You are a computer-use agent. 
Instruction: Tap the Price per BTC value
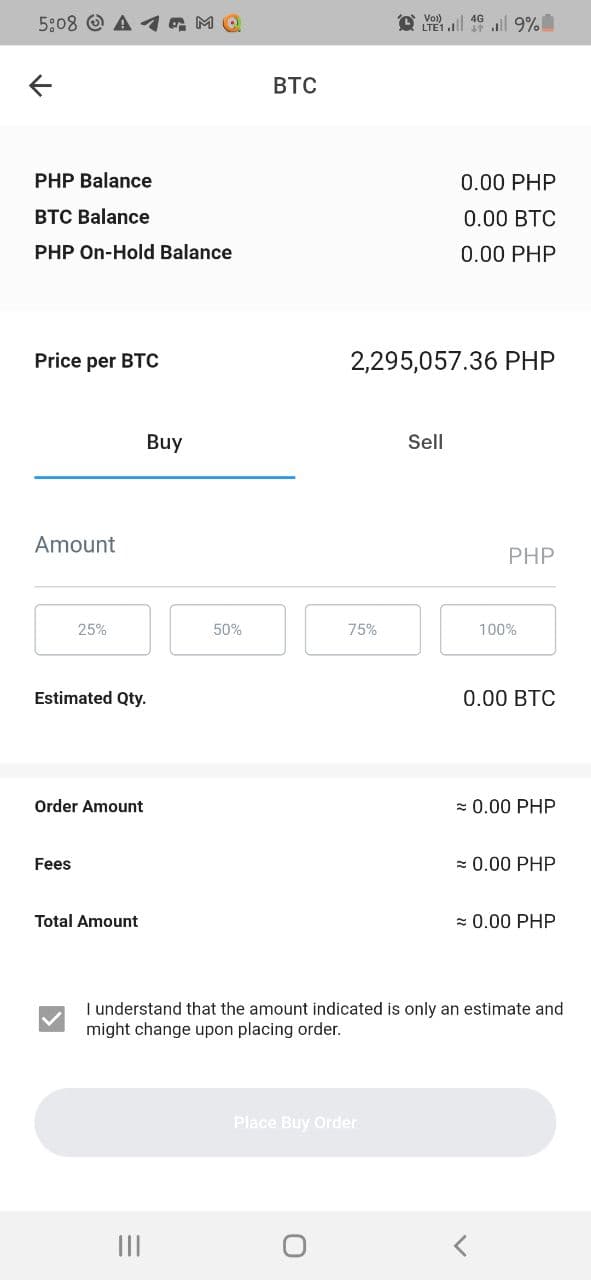click(452, 361)
